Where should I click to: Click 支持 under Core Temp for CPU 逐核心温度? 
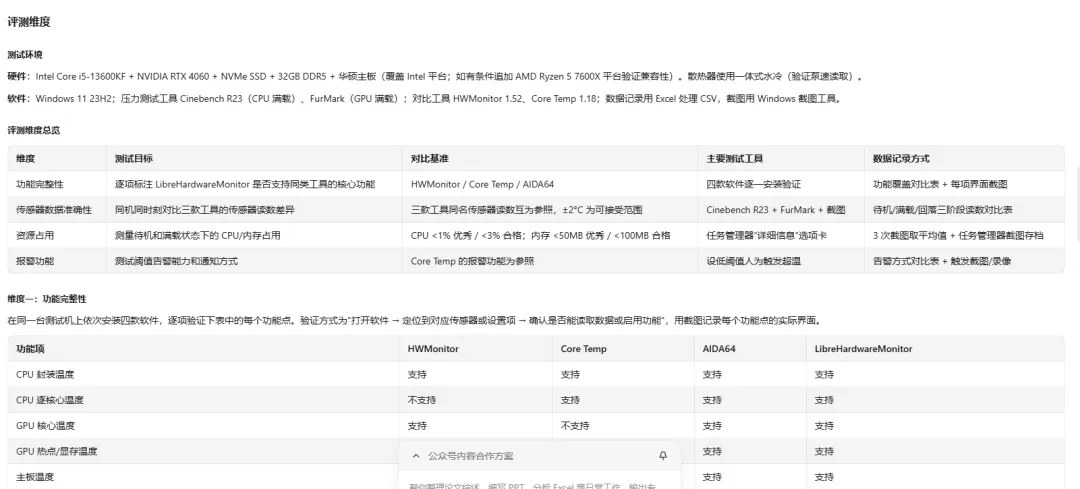click(x=570, y=400)
